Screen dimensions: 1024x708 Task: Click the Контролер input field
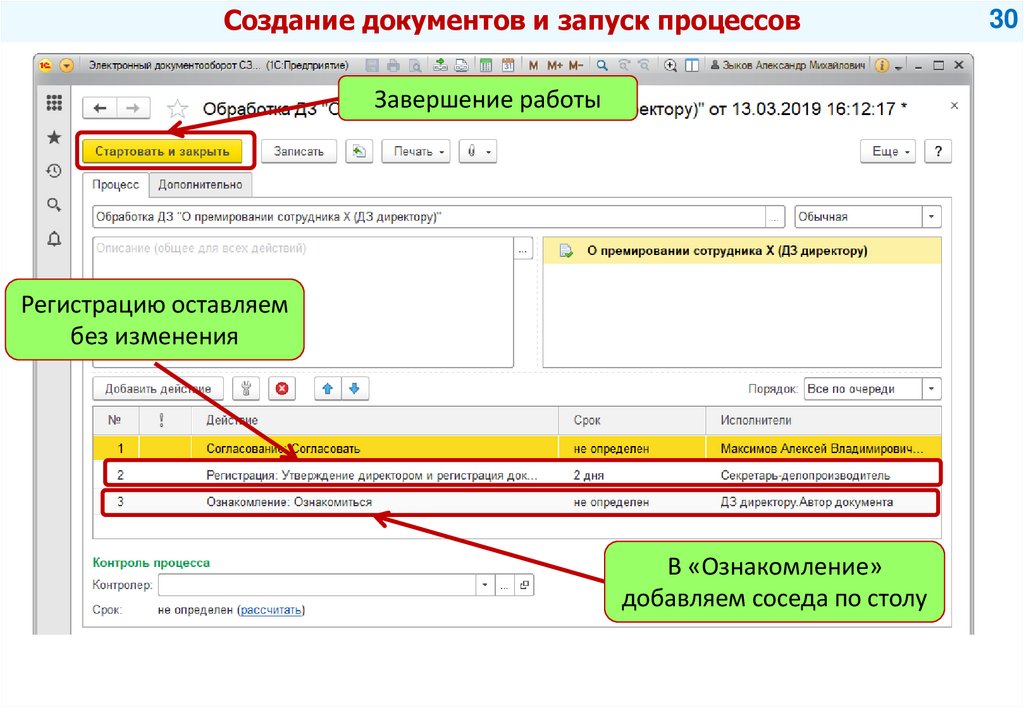tap(317, 585)
